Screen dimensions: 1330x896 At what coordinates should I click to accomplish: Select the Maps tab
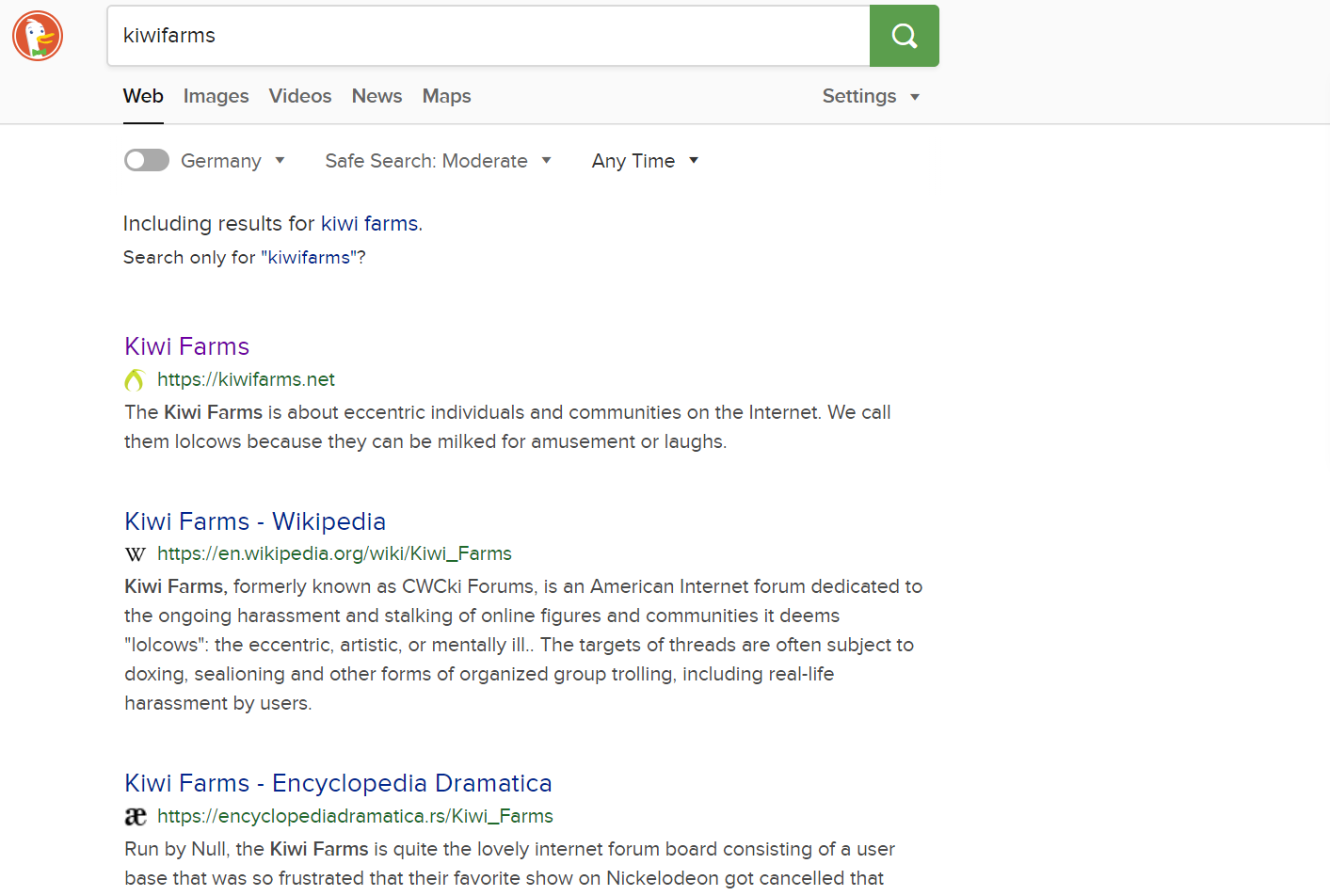tap(446, 96)
